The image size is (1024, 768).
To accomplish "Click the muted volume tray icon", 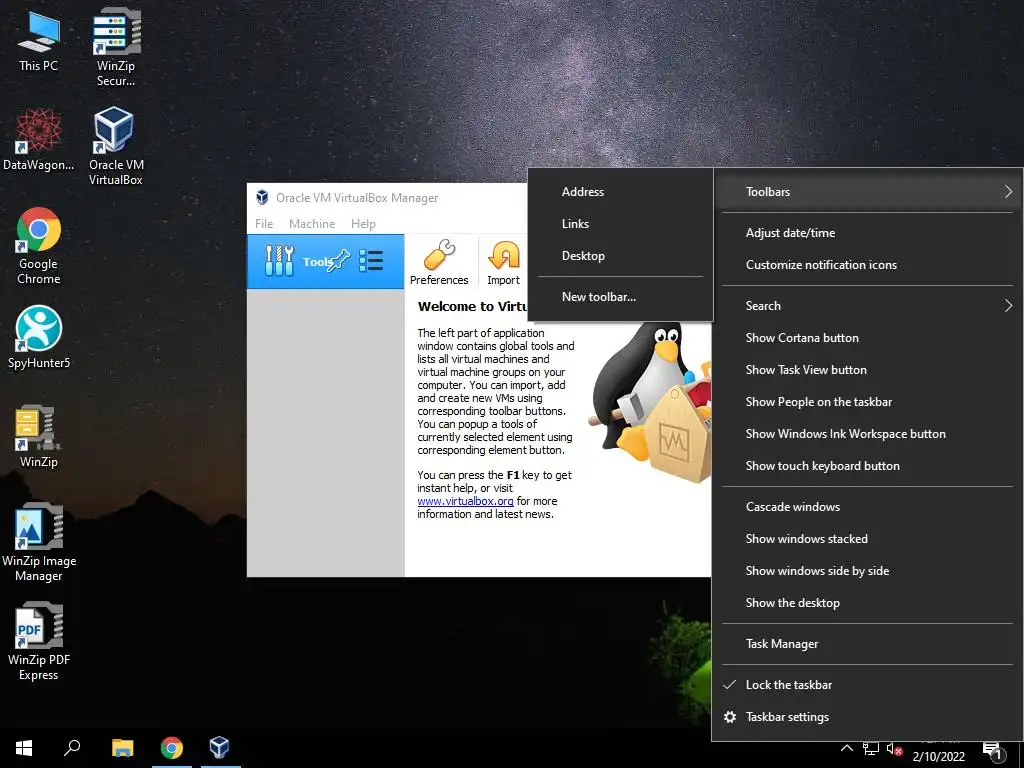I will click(895, 749).
